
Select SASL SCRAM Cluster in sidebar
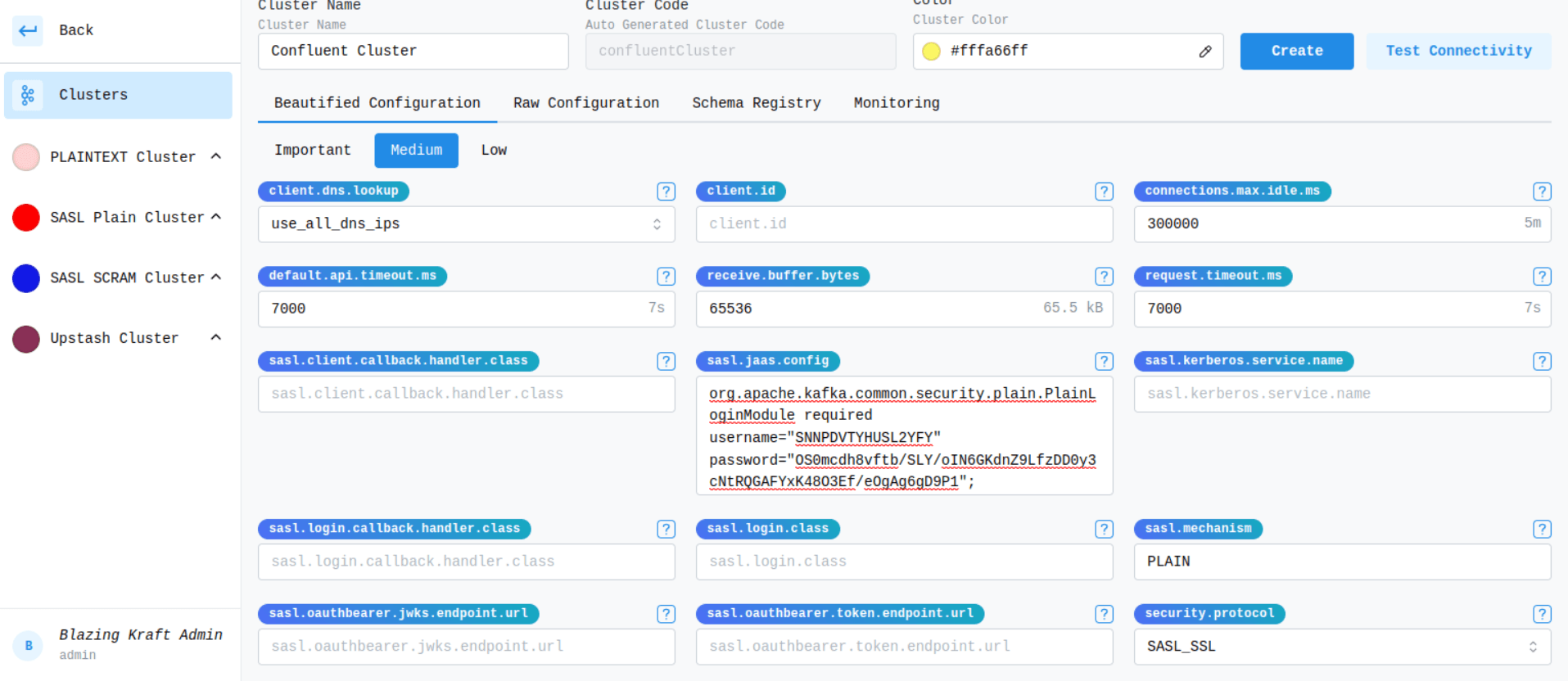[127, 278]
